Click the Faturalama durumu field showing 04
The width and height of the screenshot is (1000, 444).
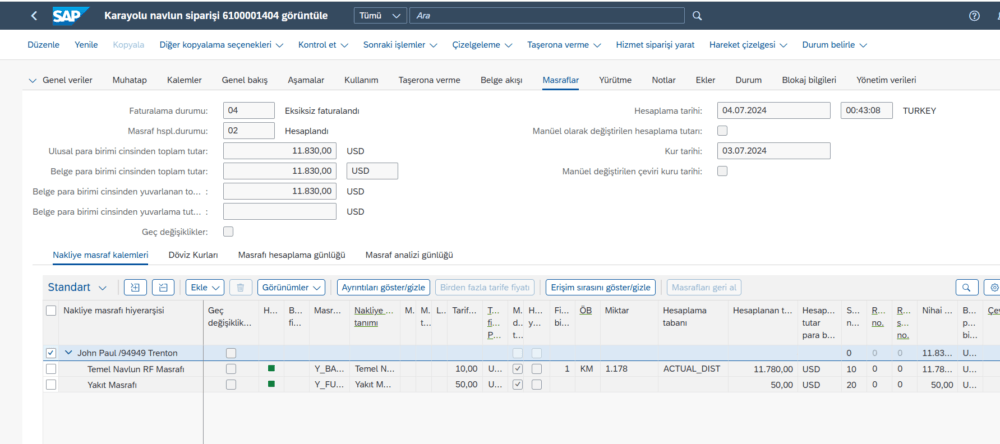pos(249,110)
